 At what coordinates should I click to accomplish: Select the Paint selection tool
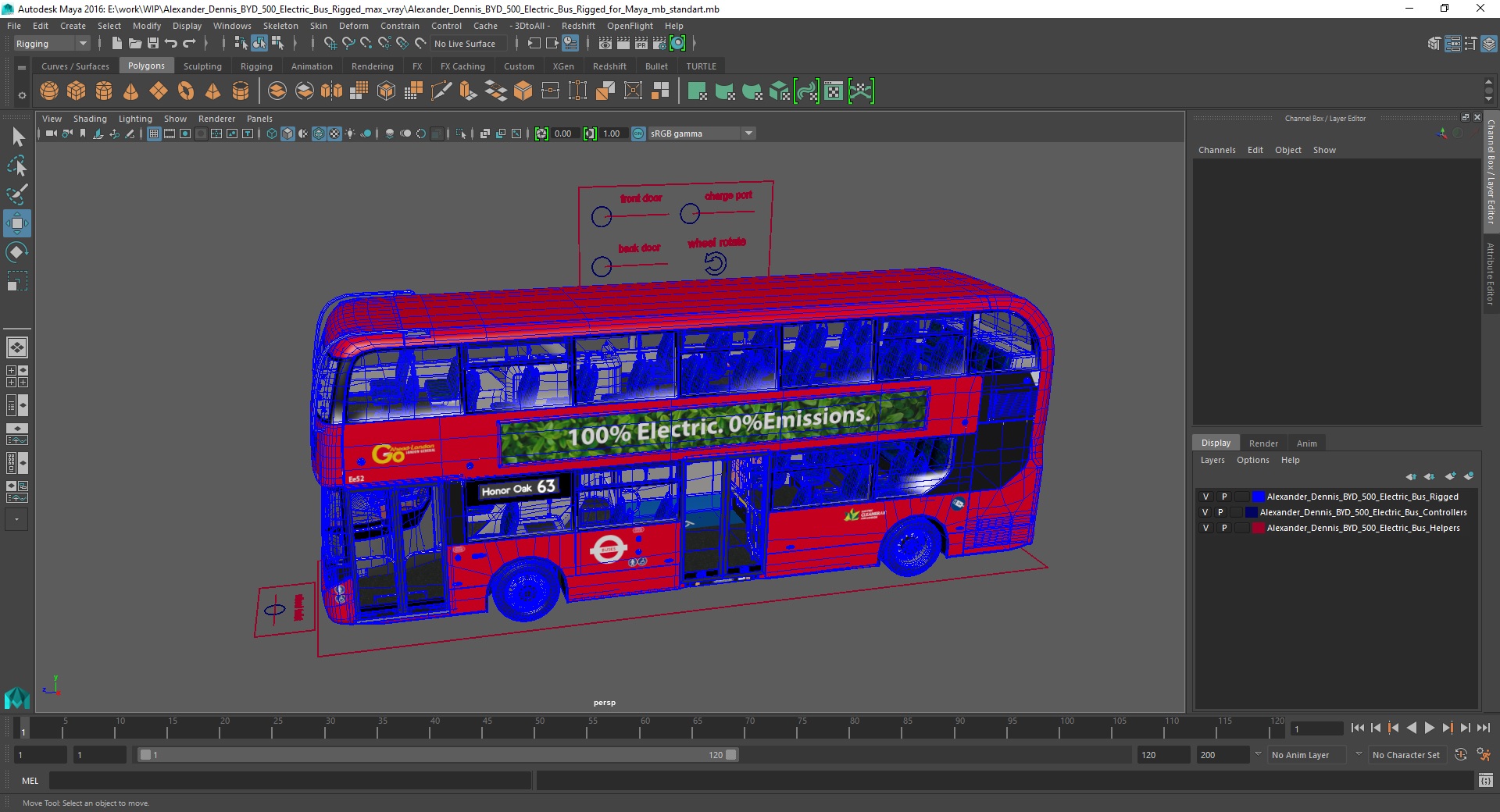pyautogui.click(x=17, y=194)
